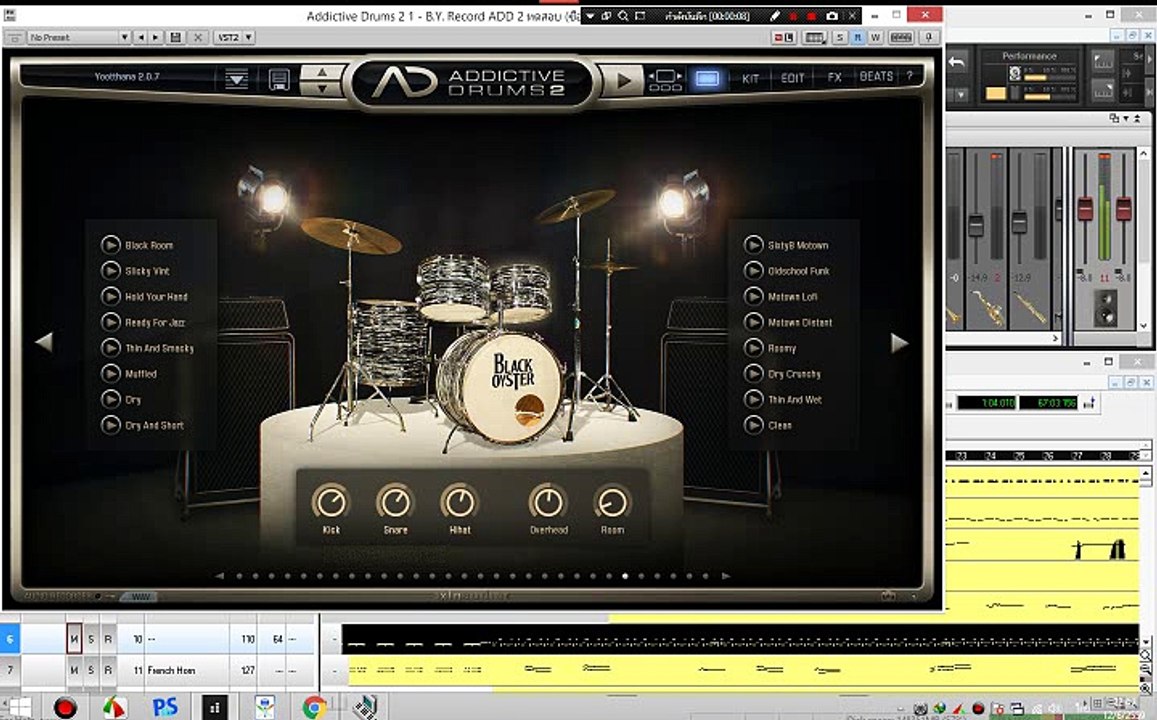Screen dimensions: 1157x720
Task: Switch to the explore view icon
Action: point(665,80)
